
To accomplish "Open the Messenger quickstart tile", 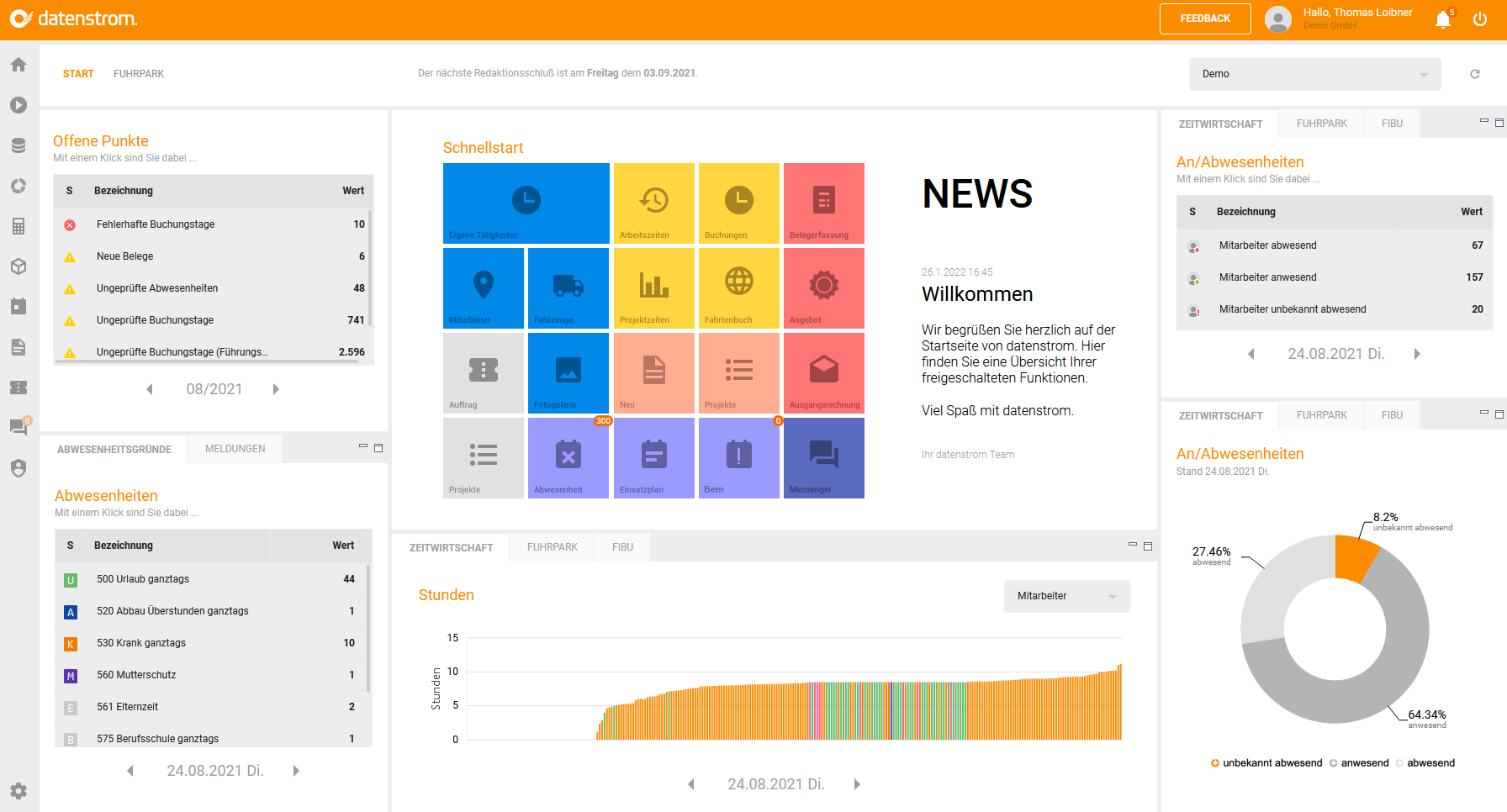I will point(823,457).
